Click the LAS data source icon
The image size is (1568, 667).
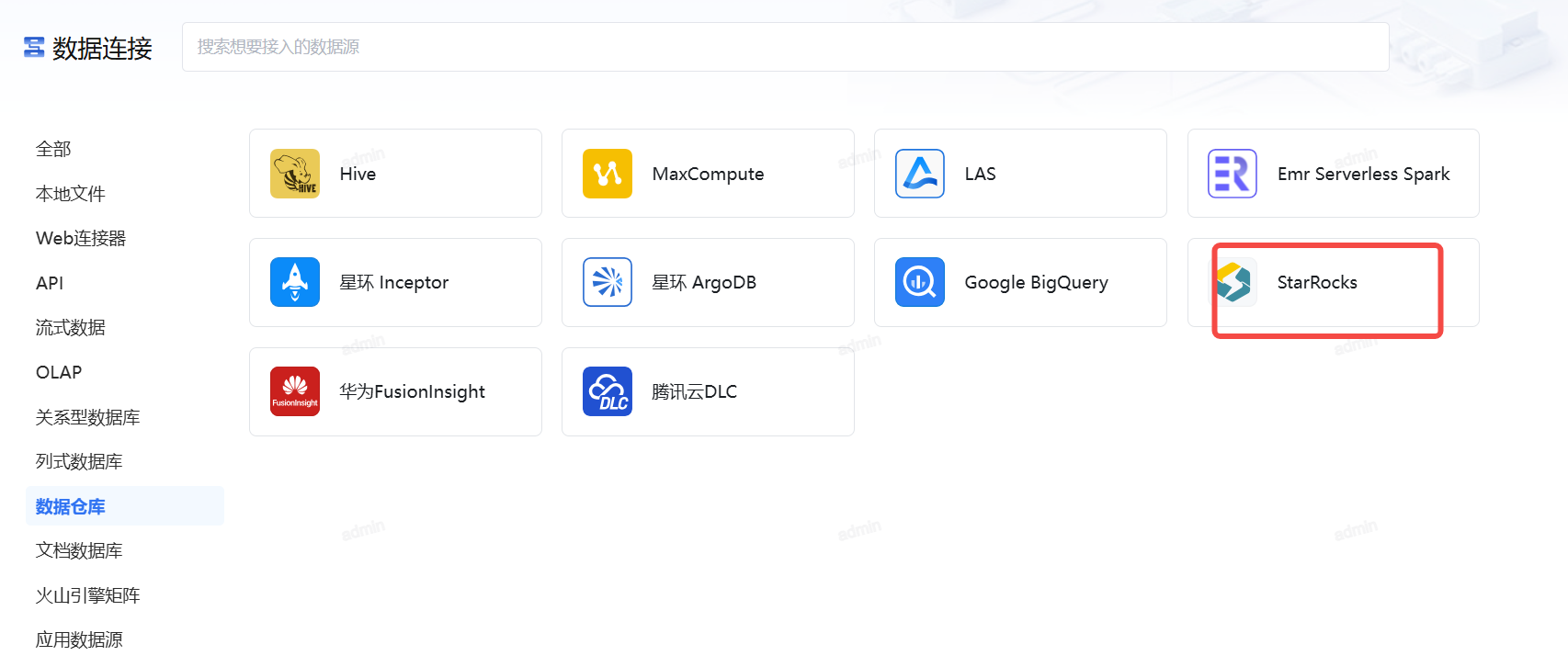920,174
